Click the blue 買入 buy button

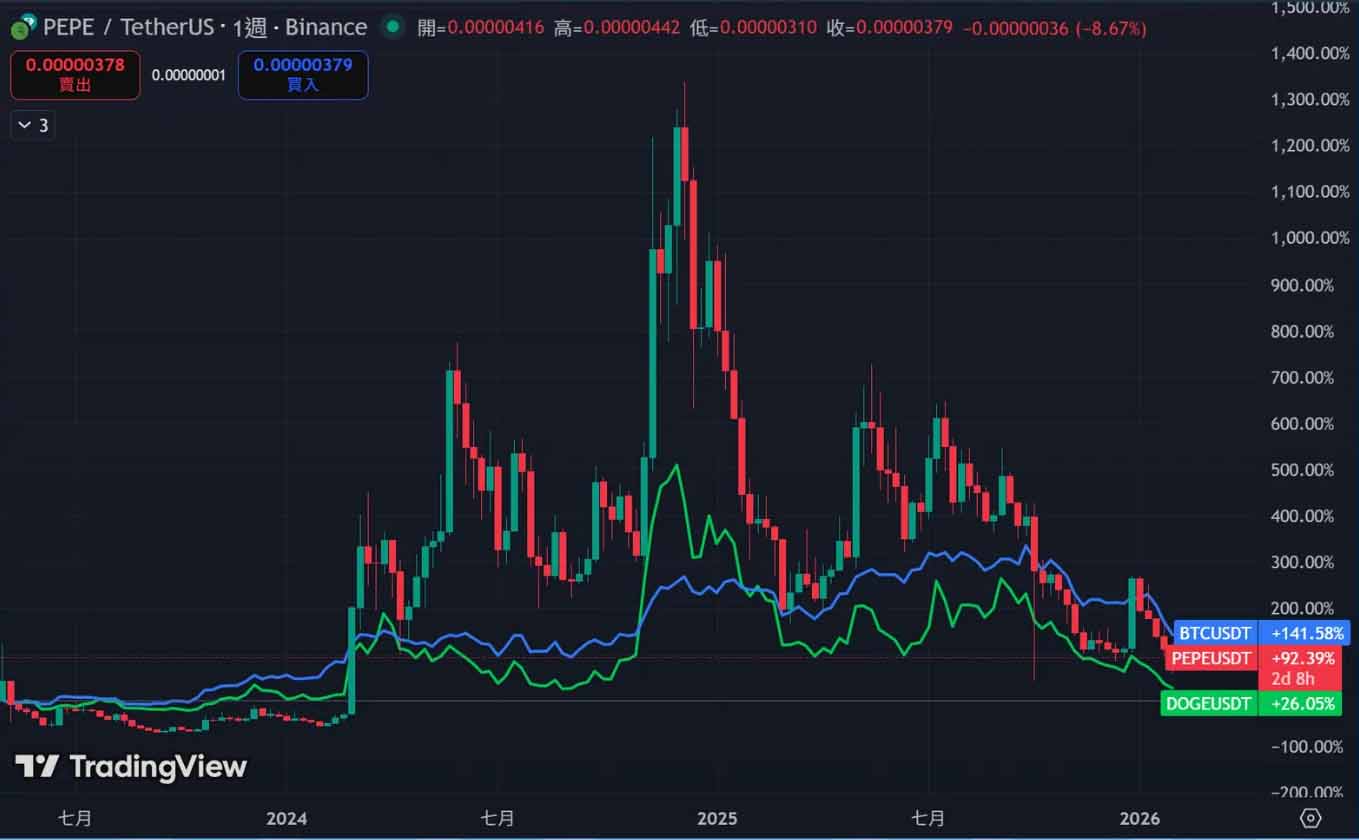tap(303, 75)
